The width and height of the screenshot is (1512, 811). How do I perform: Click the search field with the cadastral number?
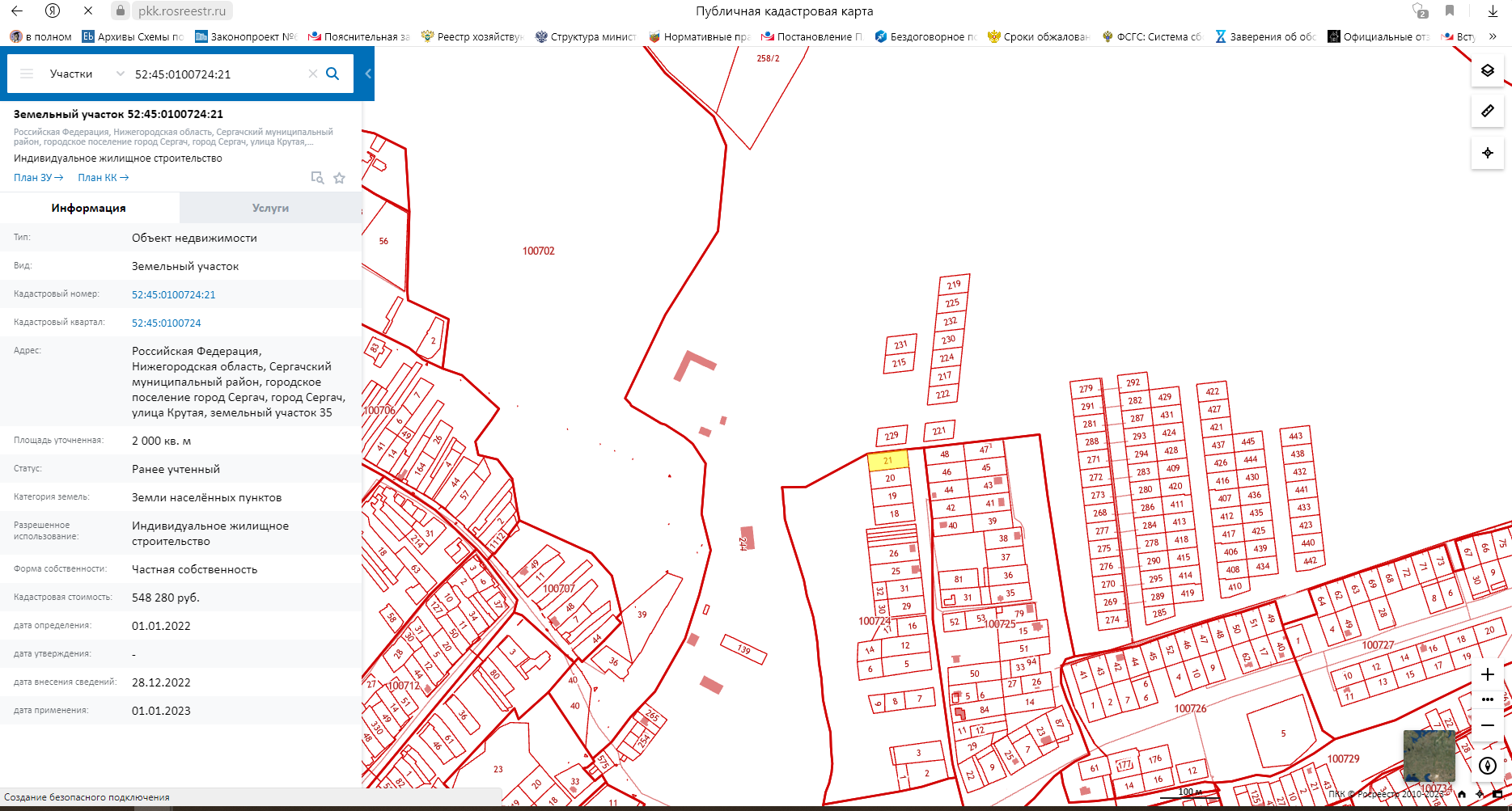218,74
